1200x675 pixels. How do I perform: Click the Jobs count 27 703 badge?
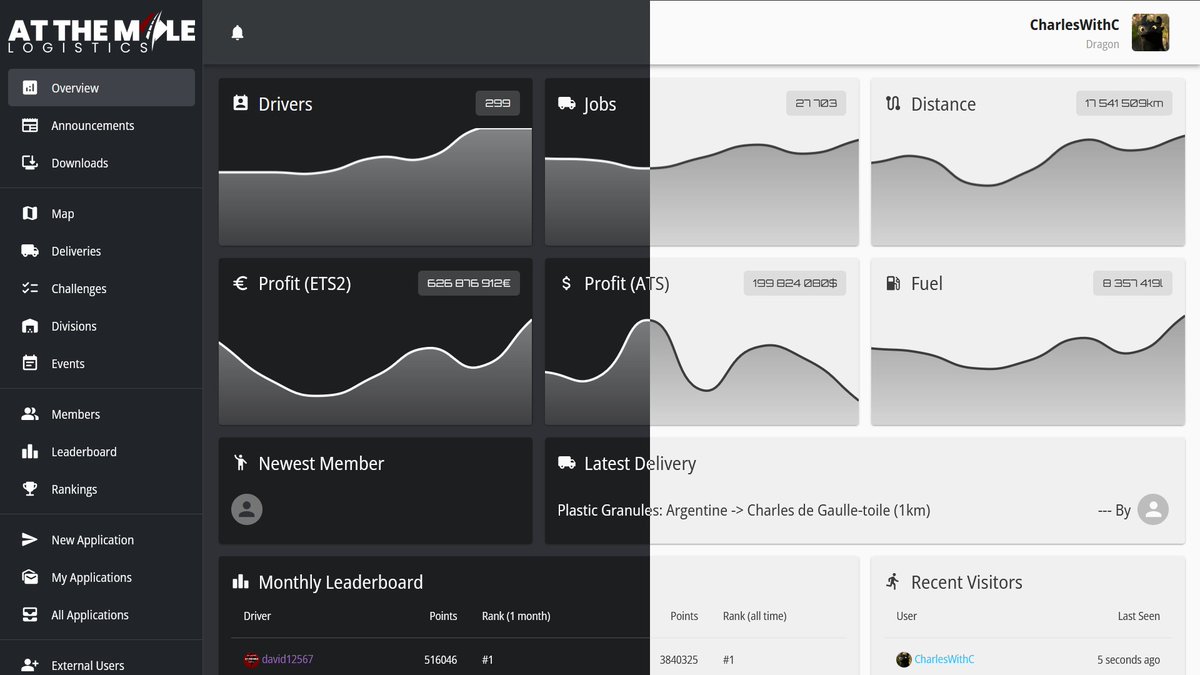(816, 103)
